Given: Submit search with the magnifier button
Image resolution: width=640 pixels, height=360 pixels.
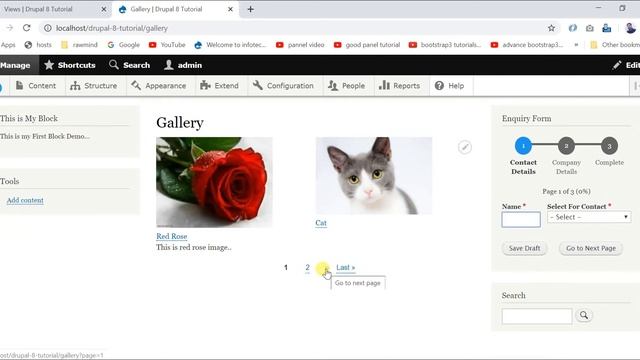Looking at the screenshot, I should 584,315.
